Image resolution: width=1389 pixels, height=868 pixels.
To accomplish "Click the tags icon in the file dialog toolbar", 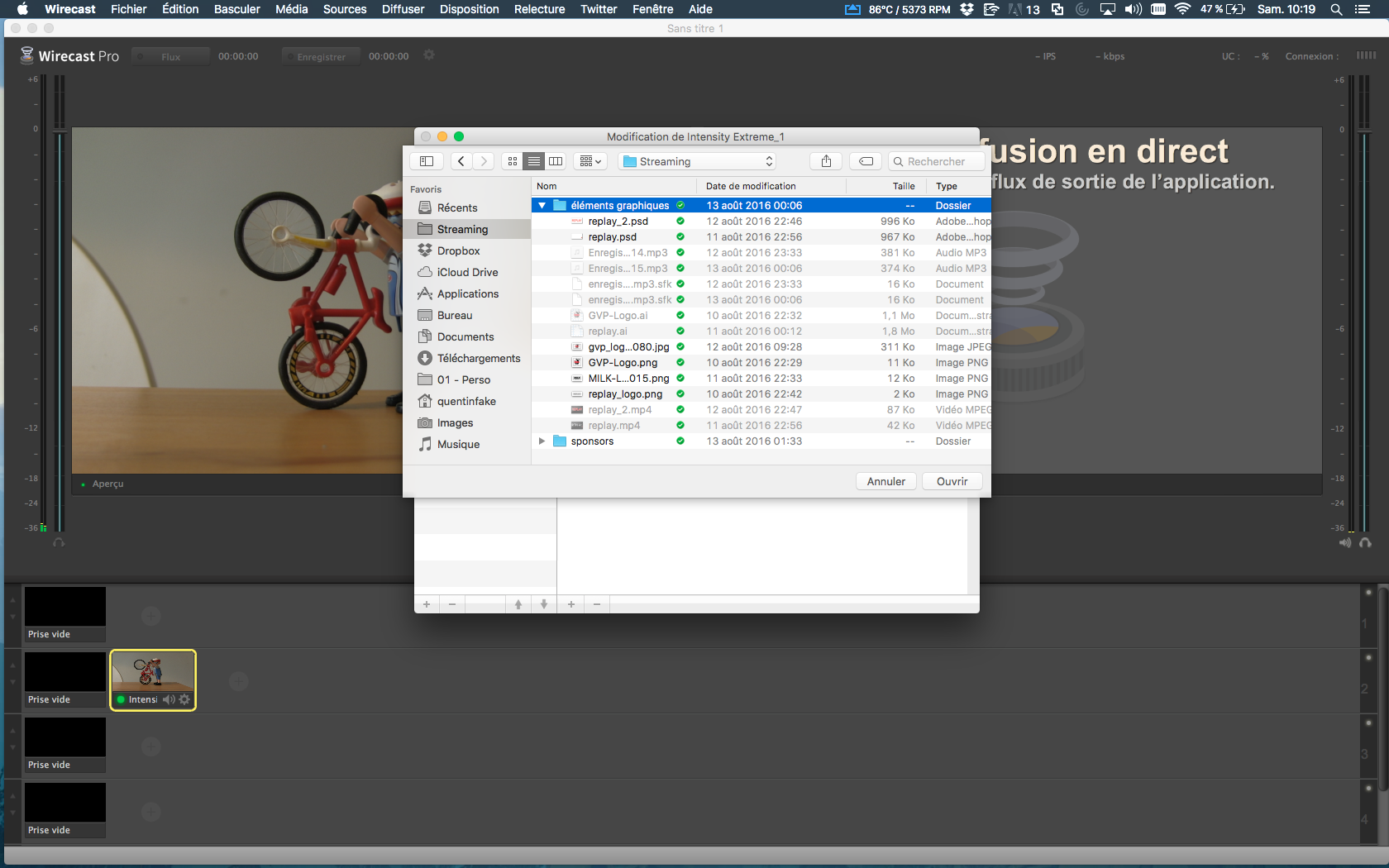I will click(x=866, y=161).
